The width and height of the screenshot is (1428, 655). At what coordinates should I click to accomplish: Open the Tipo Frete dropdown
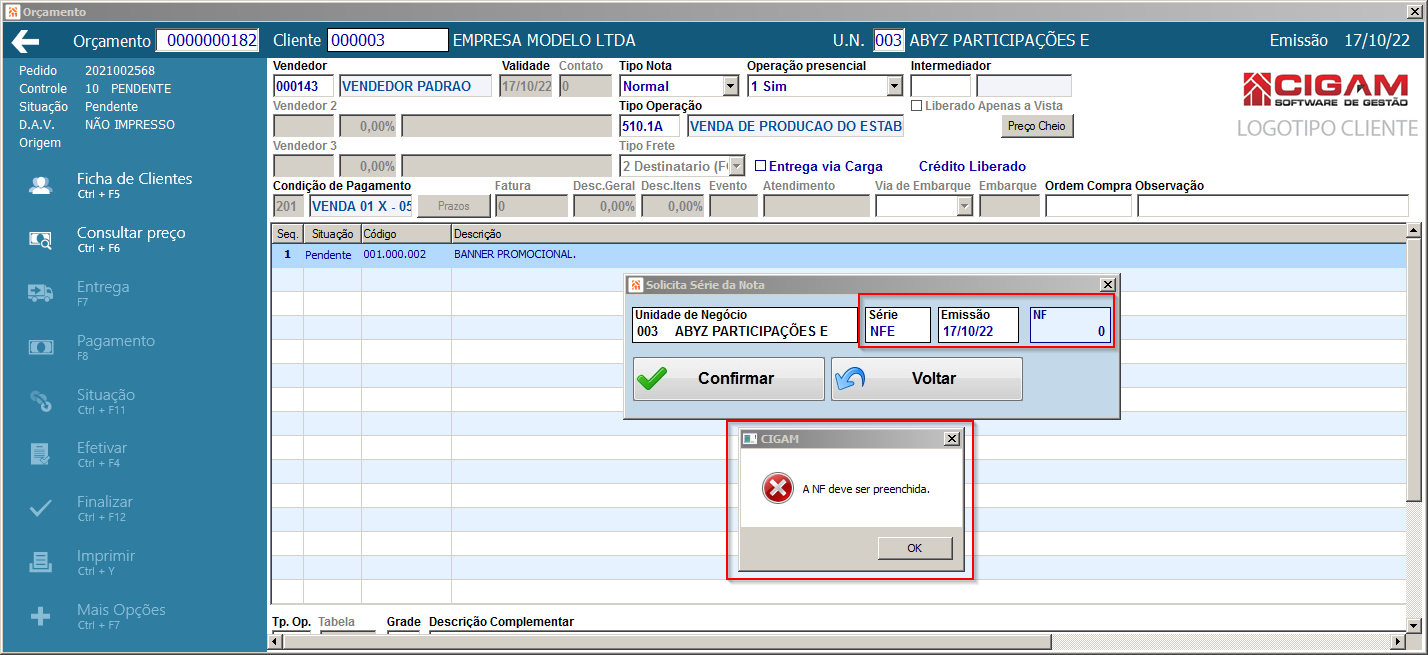(x=737, y=166)
